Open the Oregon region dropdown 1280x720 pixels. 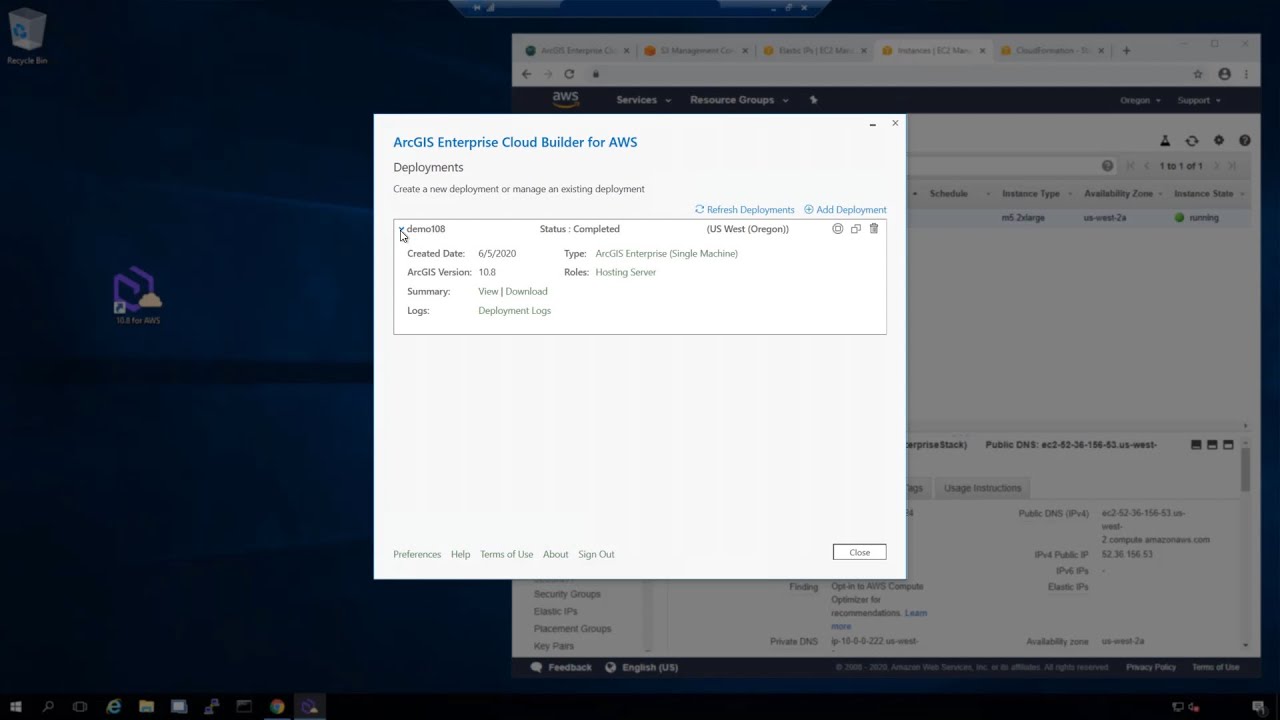click(1141, 100)
